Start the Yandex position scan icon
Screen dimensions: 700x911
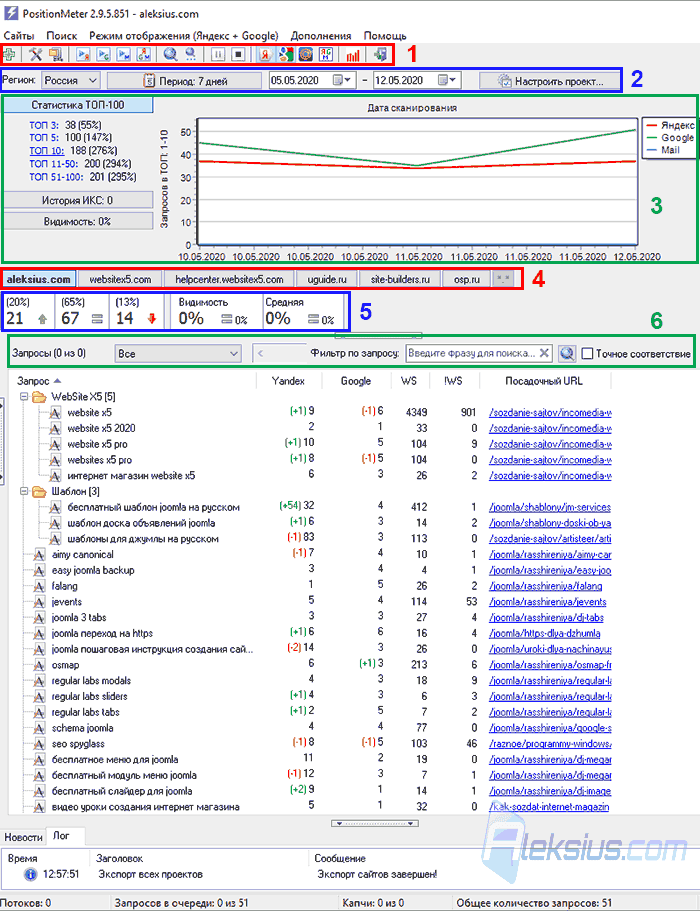[x=83, y=55]
